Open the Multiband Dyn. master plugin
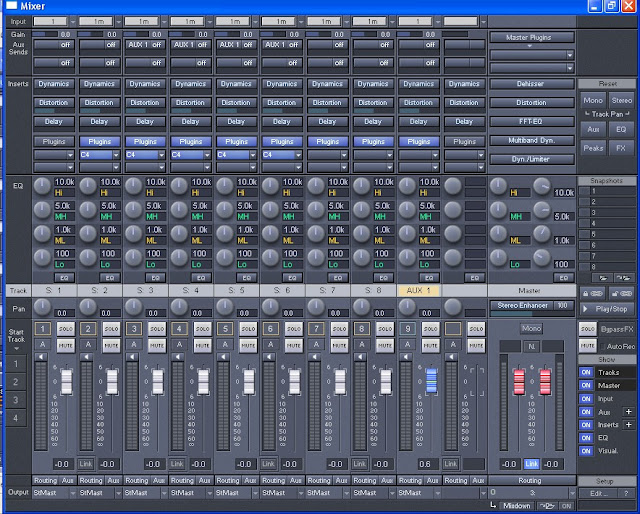Screen dimensions: 640x514 click(x=531, y=141)
